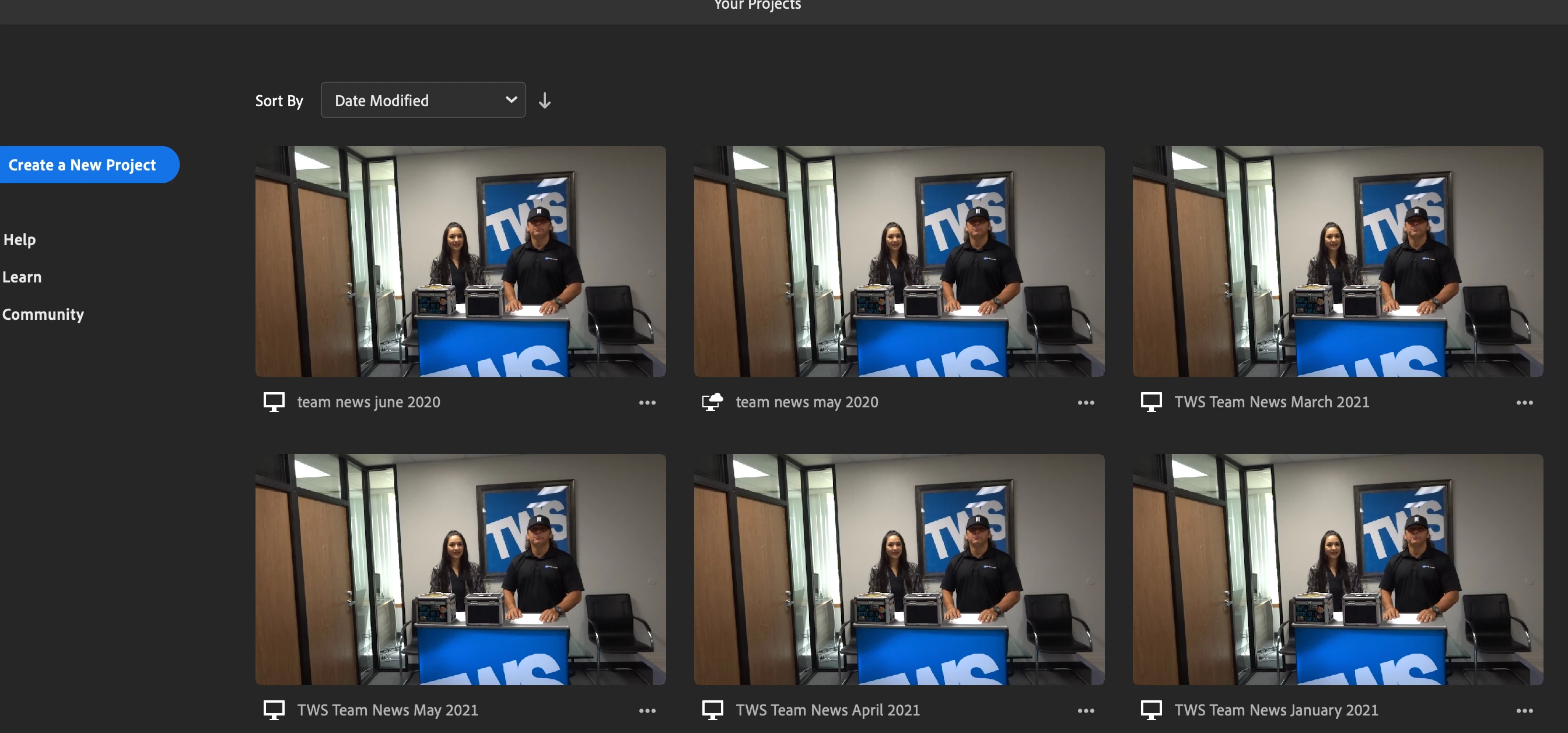The image size is (1568, 733).
Task: Open the Learn section
Action: coord(22,277)
